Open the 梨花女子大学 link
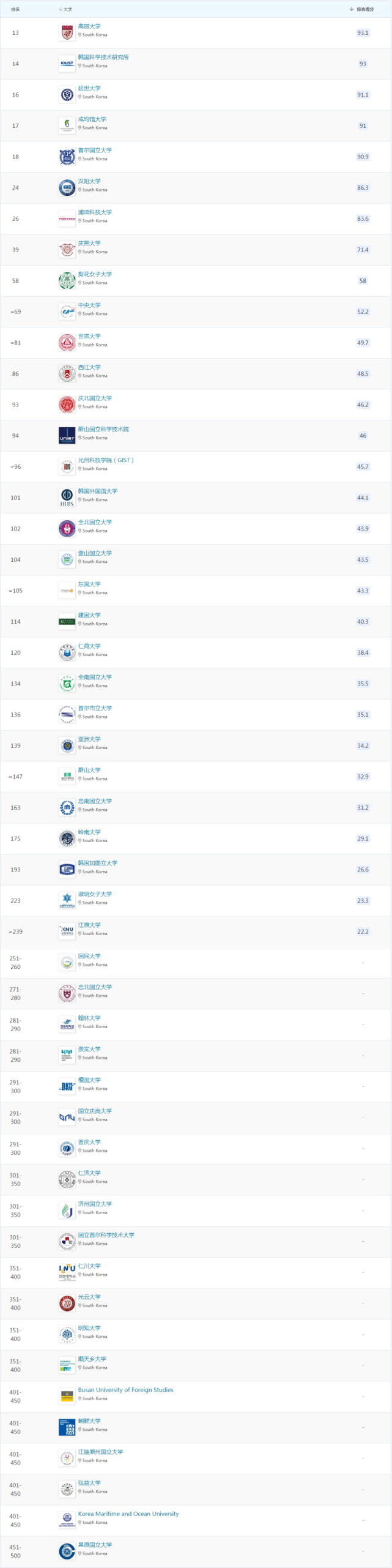Viewport: 392px width, 1568px height. 95,274
